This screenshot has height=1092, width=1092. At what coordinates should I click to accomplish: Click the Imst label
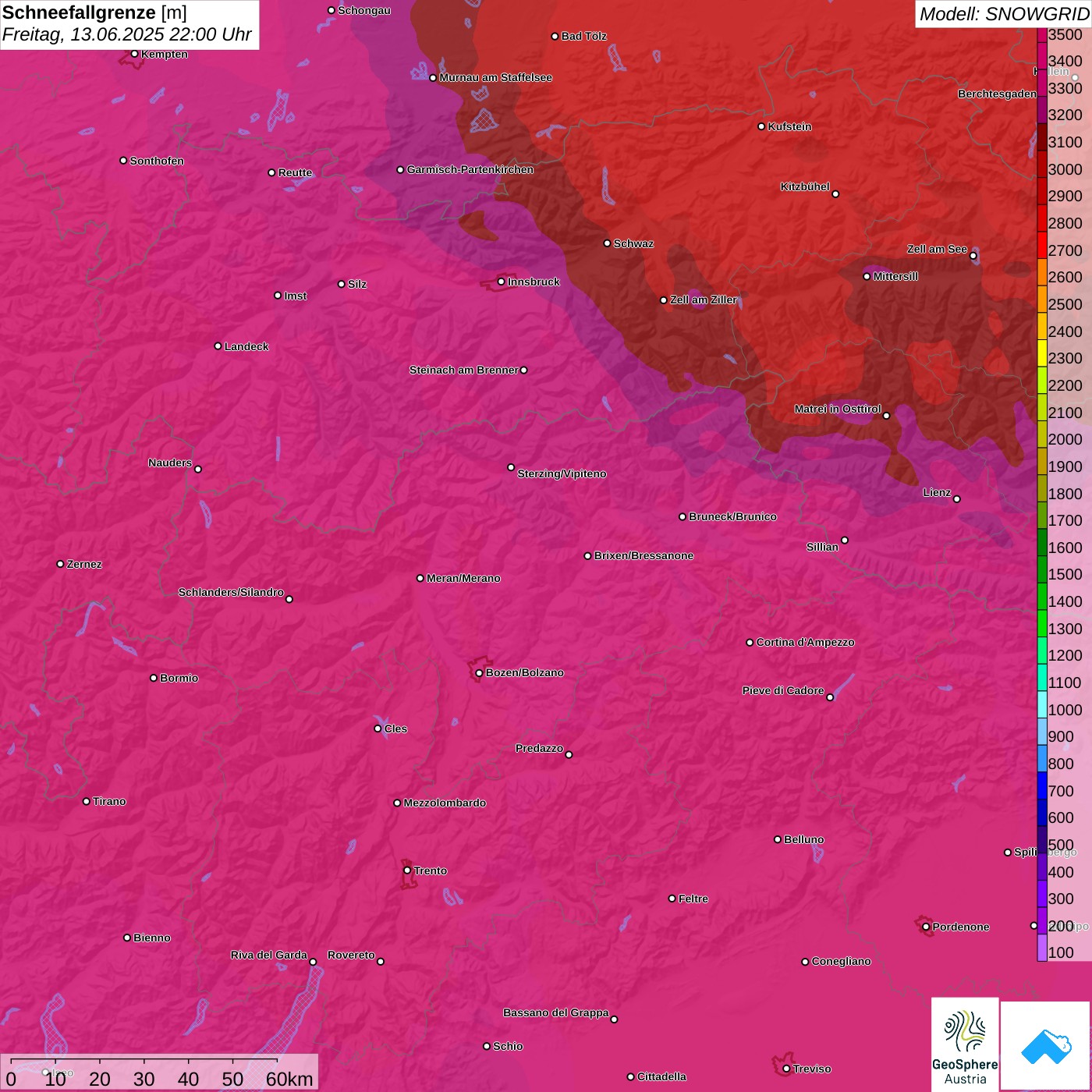click(296, 296)
